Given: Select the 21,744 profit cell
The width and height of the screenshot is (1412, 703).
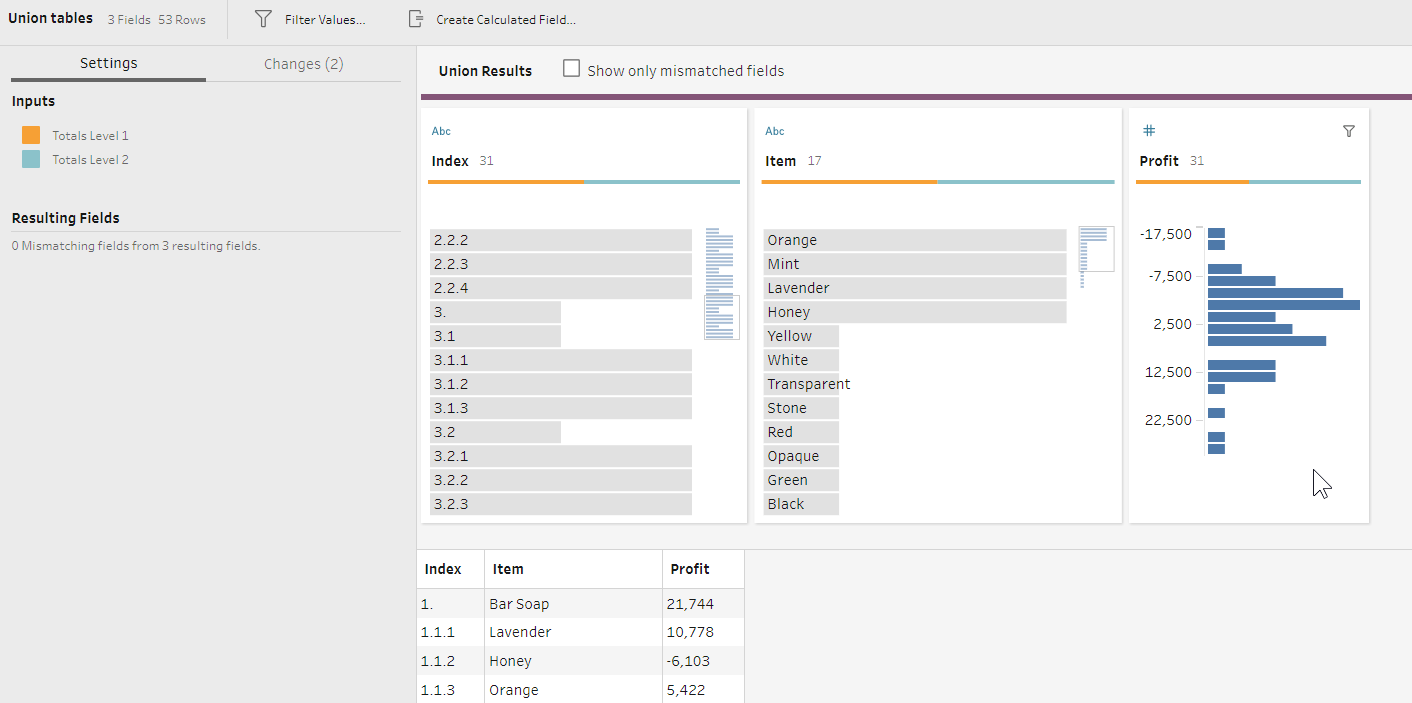Looking at the screenshot, I should tap(703, 604).
